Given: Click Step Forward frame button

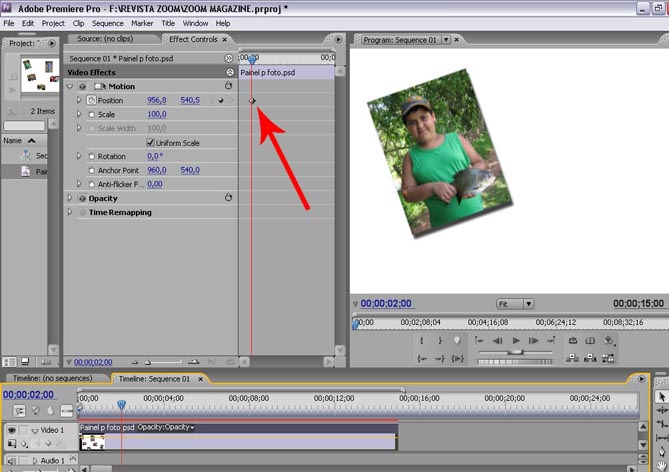Looking at the screenshot, I should (x=535, y=341).
